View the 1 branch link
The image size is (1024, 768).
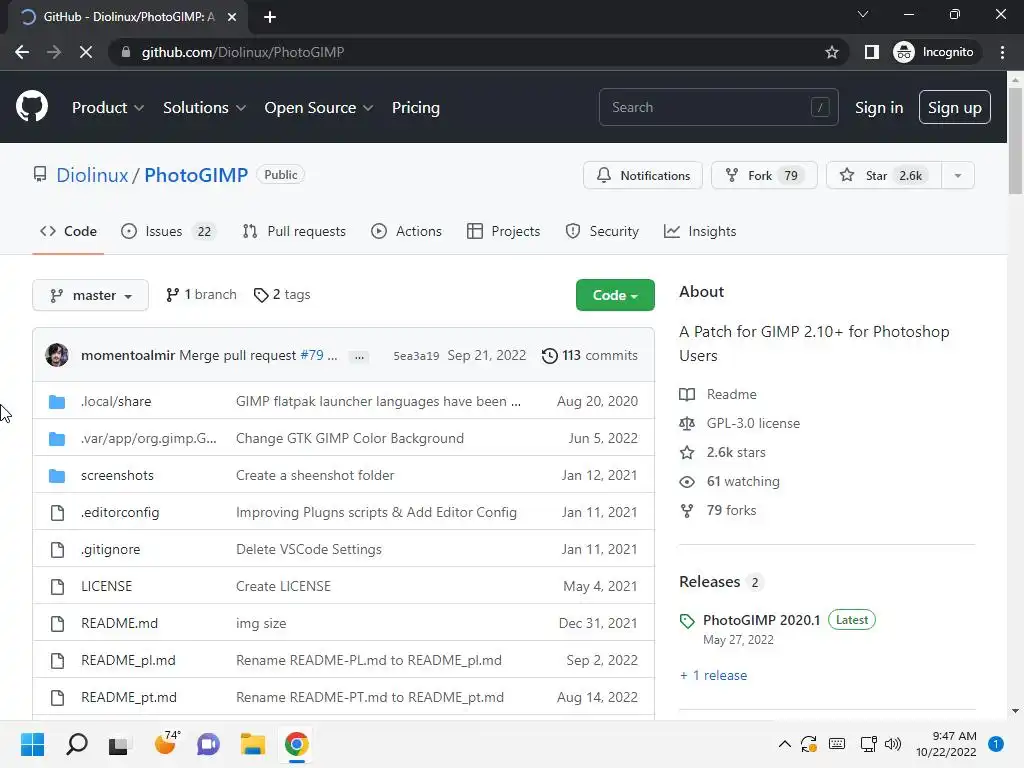pyautogui.click(x=201, y=295)
